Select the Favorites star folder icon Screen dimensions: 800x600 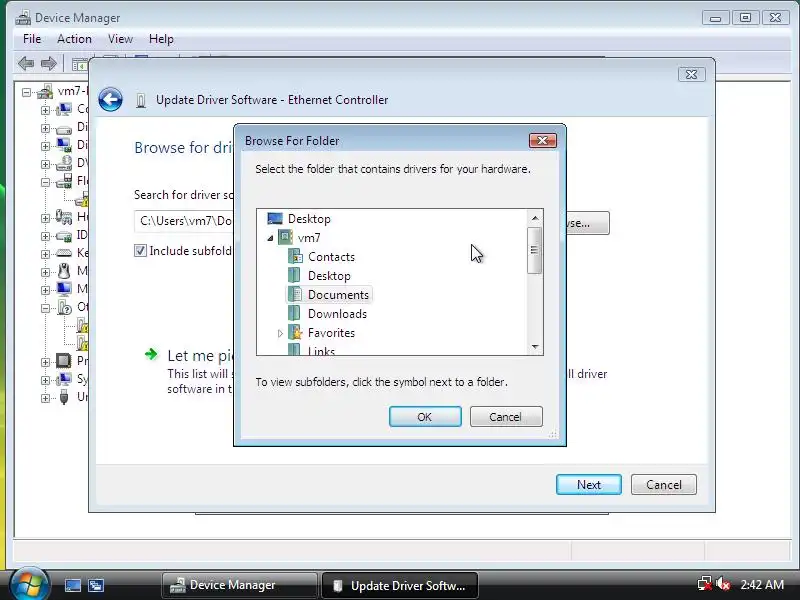click(295, 333)
